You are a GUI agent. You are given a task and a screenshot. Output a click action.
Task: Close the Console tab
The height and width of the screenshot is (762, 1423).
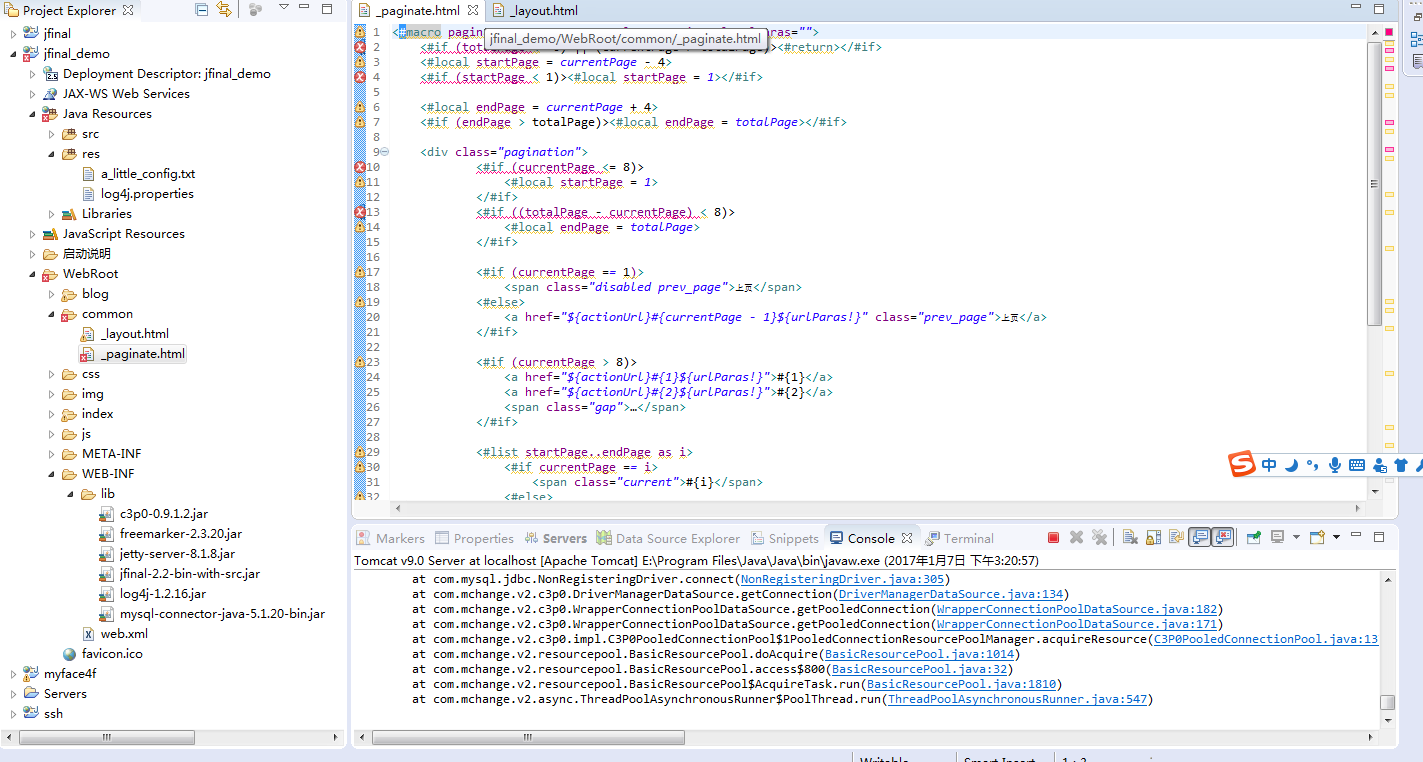tap(907, 538)
